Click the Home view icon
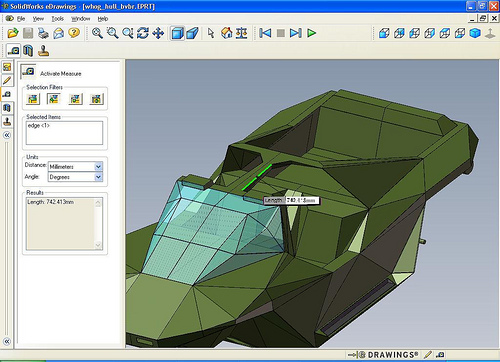The width and height of the screenshot is (500, 362). click(227, 33)
